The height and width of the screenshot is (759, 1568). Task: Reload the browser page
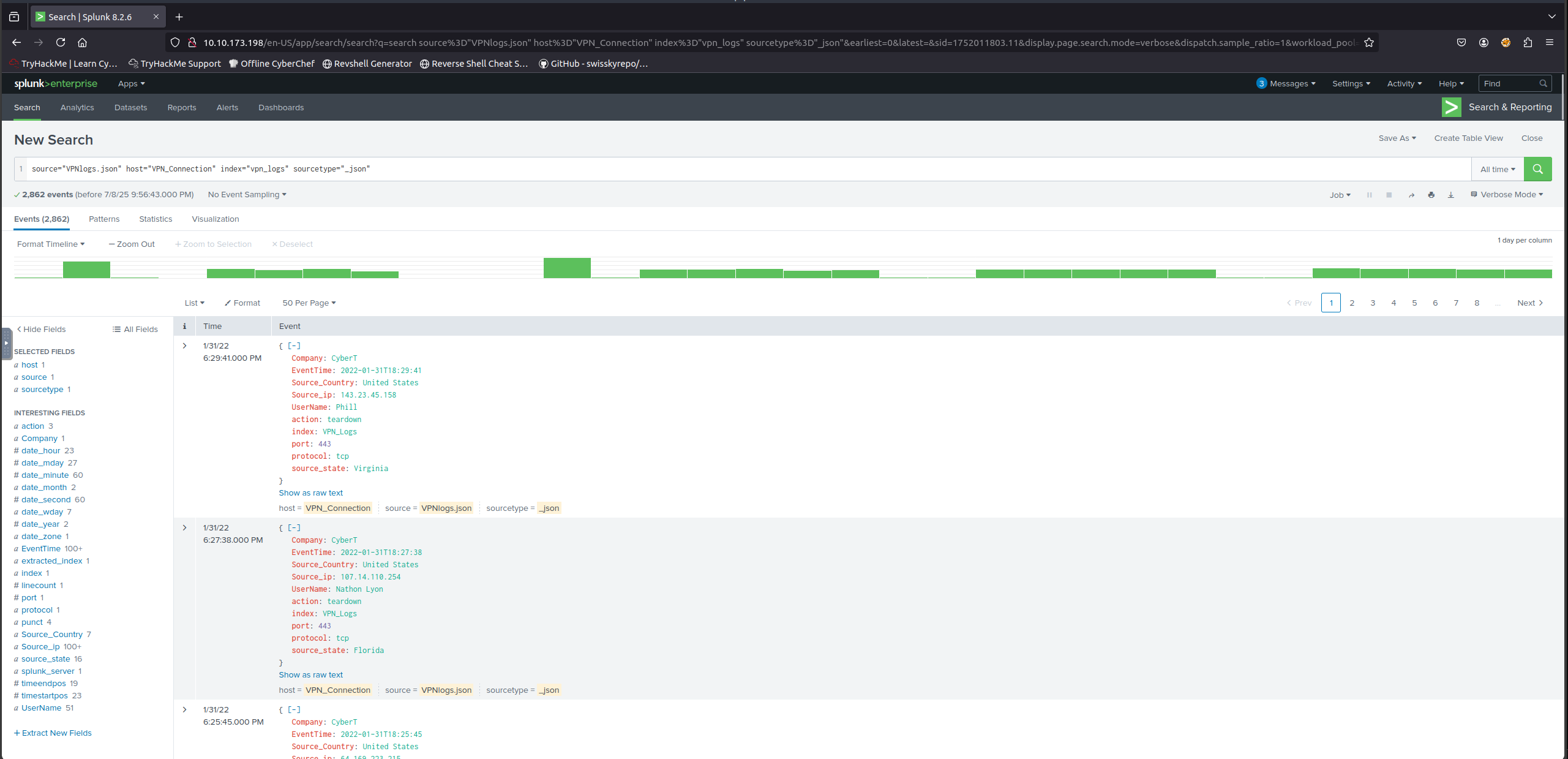click(61, 42)
